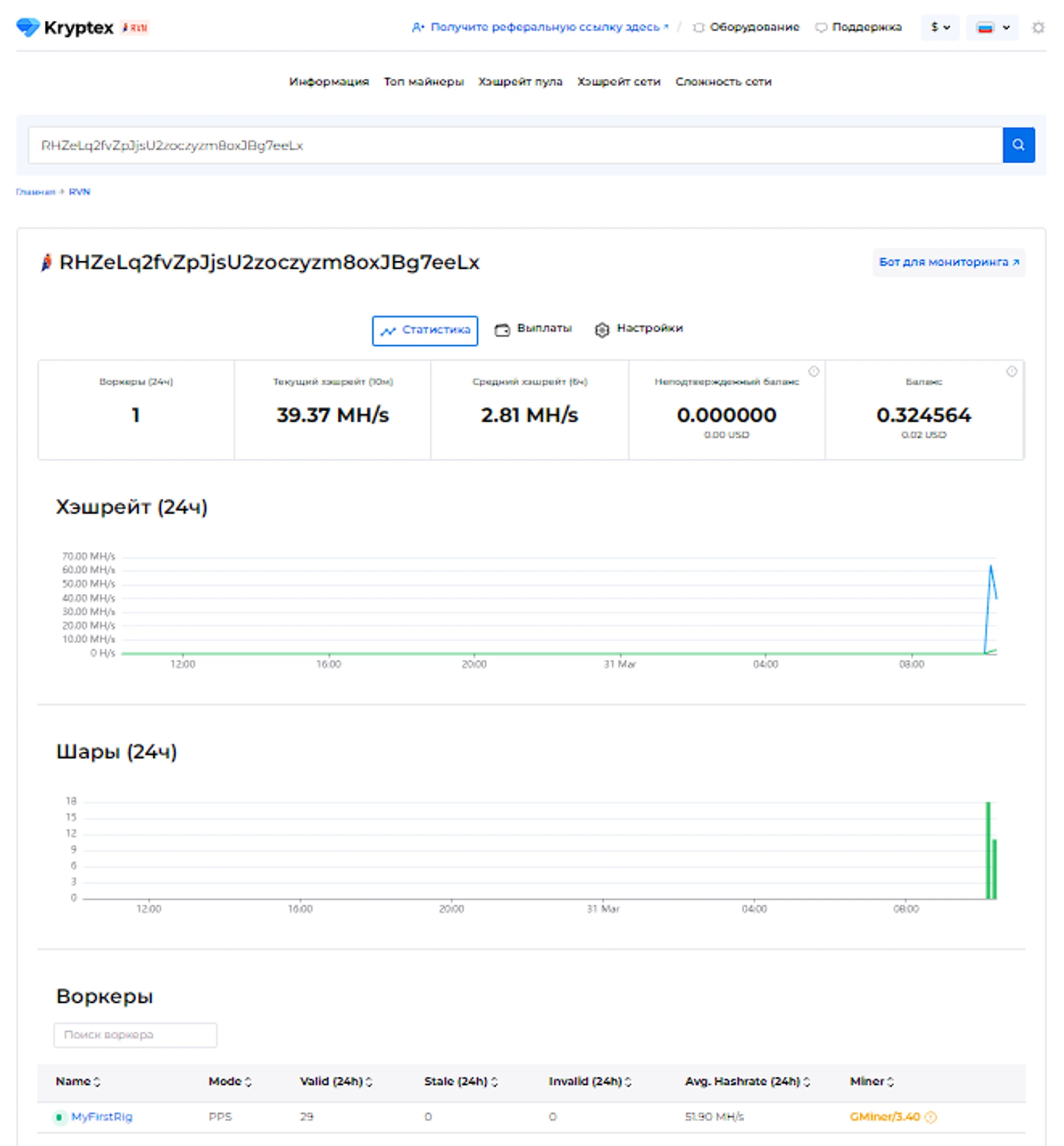The height and width of the screenshot is (1146, 1064).
Task: Click the question icon next to GMiner/3.40
Action: (930, 1117)
